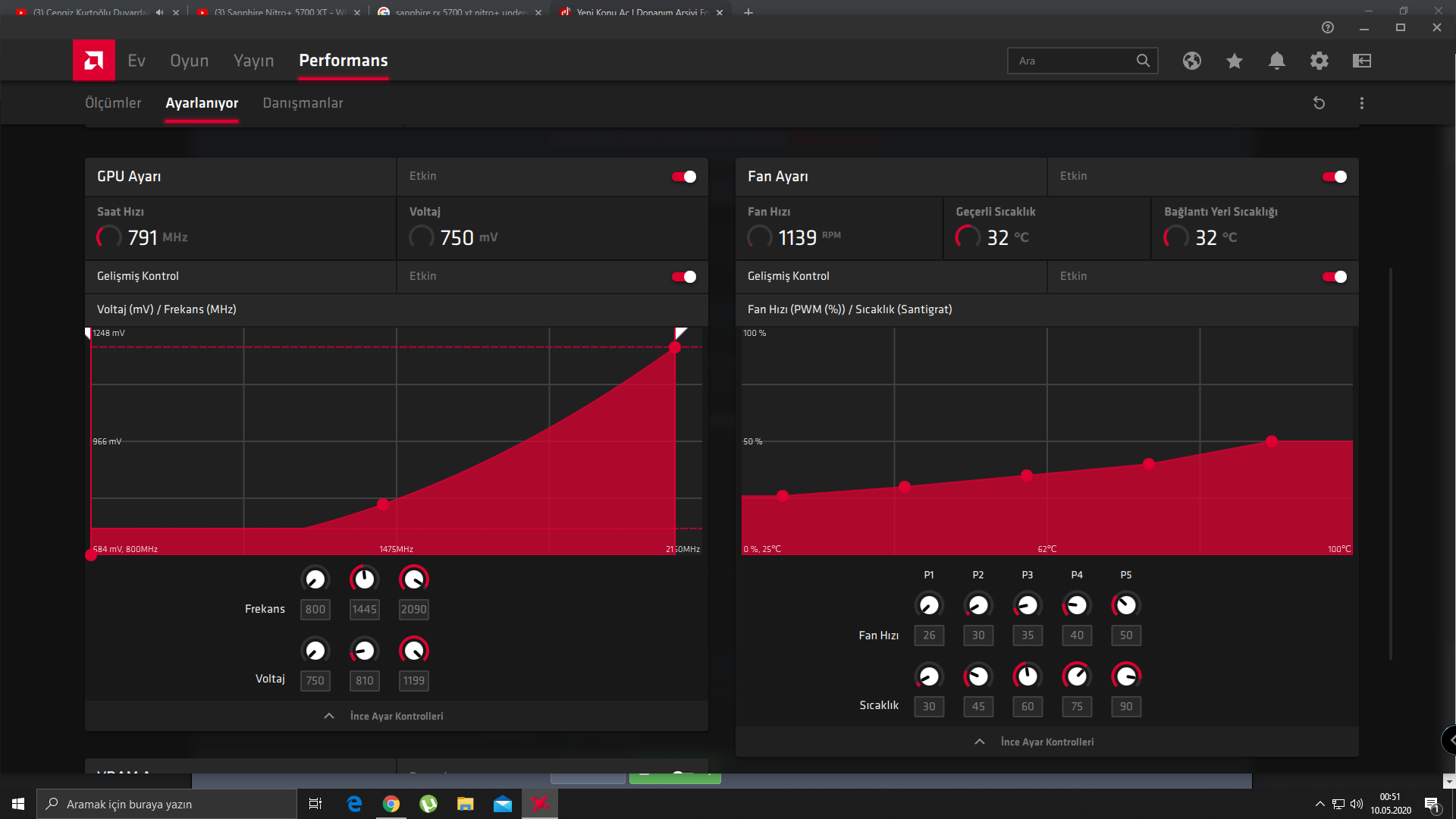Click P1 fan speed field 26
Screen dimensions: 1456x819
[929, 635]
